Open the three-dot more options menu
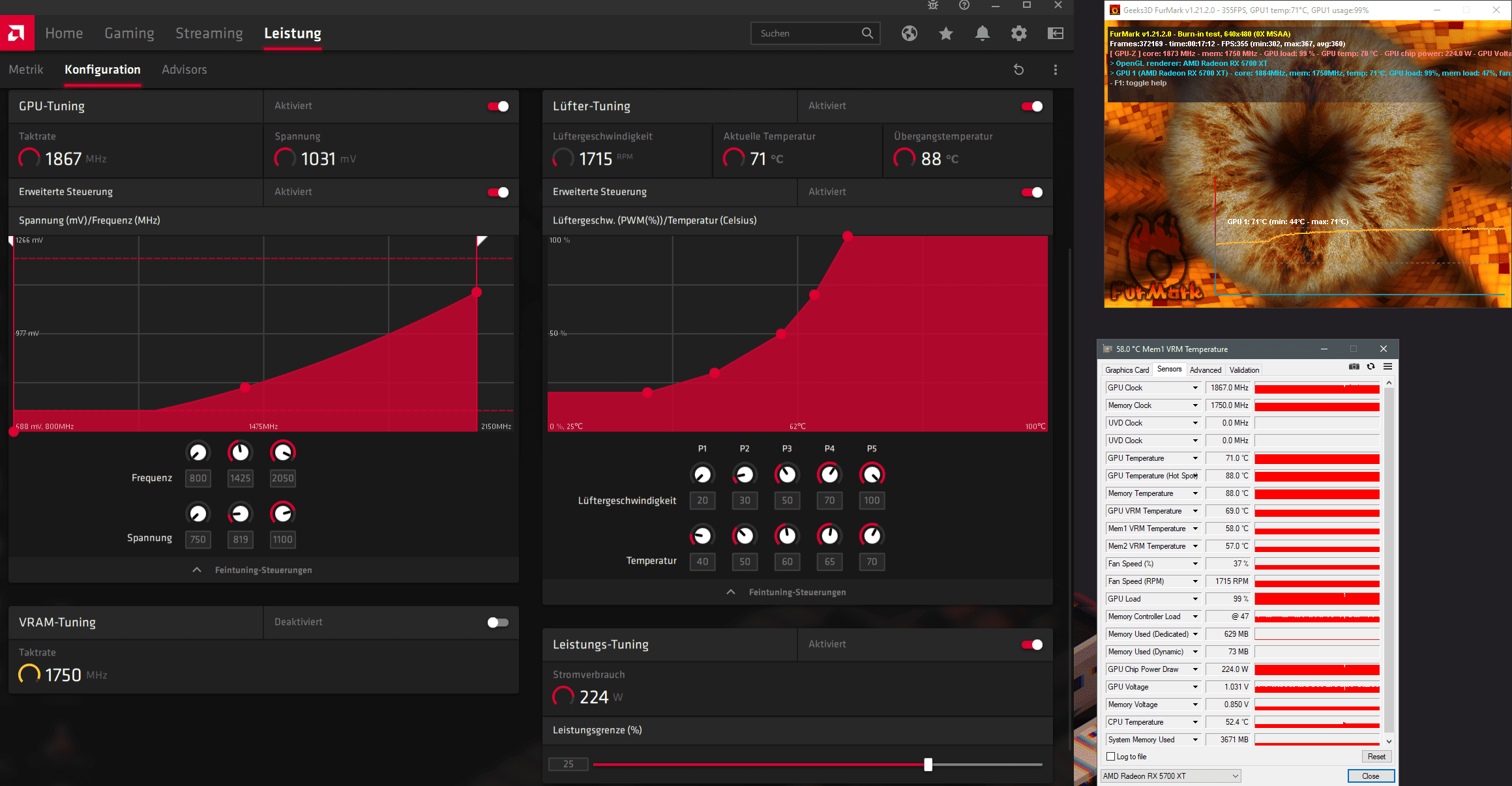Screen dimensions: 1512x786 [1056, 70]
